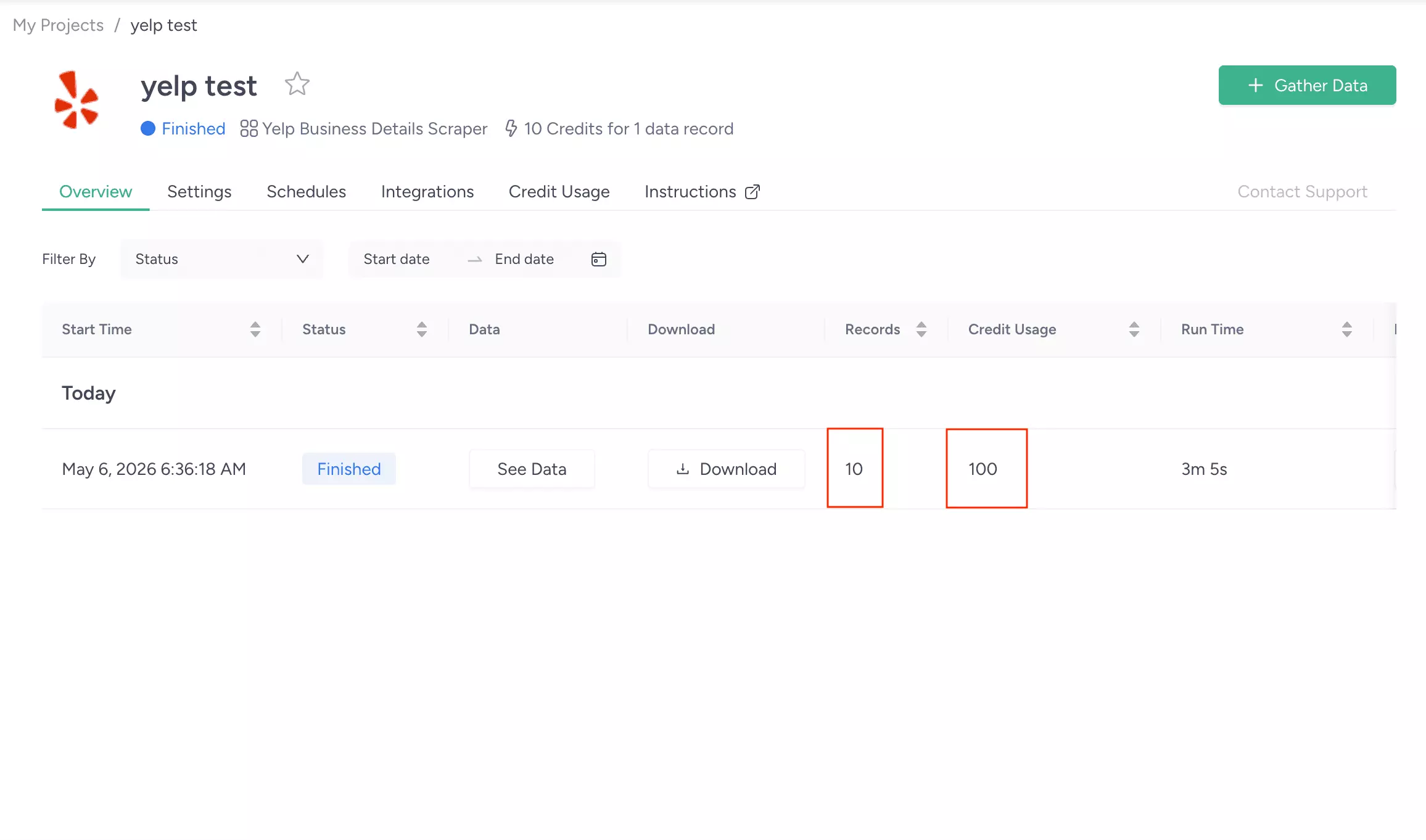Open the Settings tab
Screen dimensions: 1426x840
(x=199, y=192)
